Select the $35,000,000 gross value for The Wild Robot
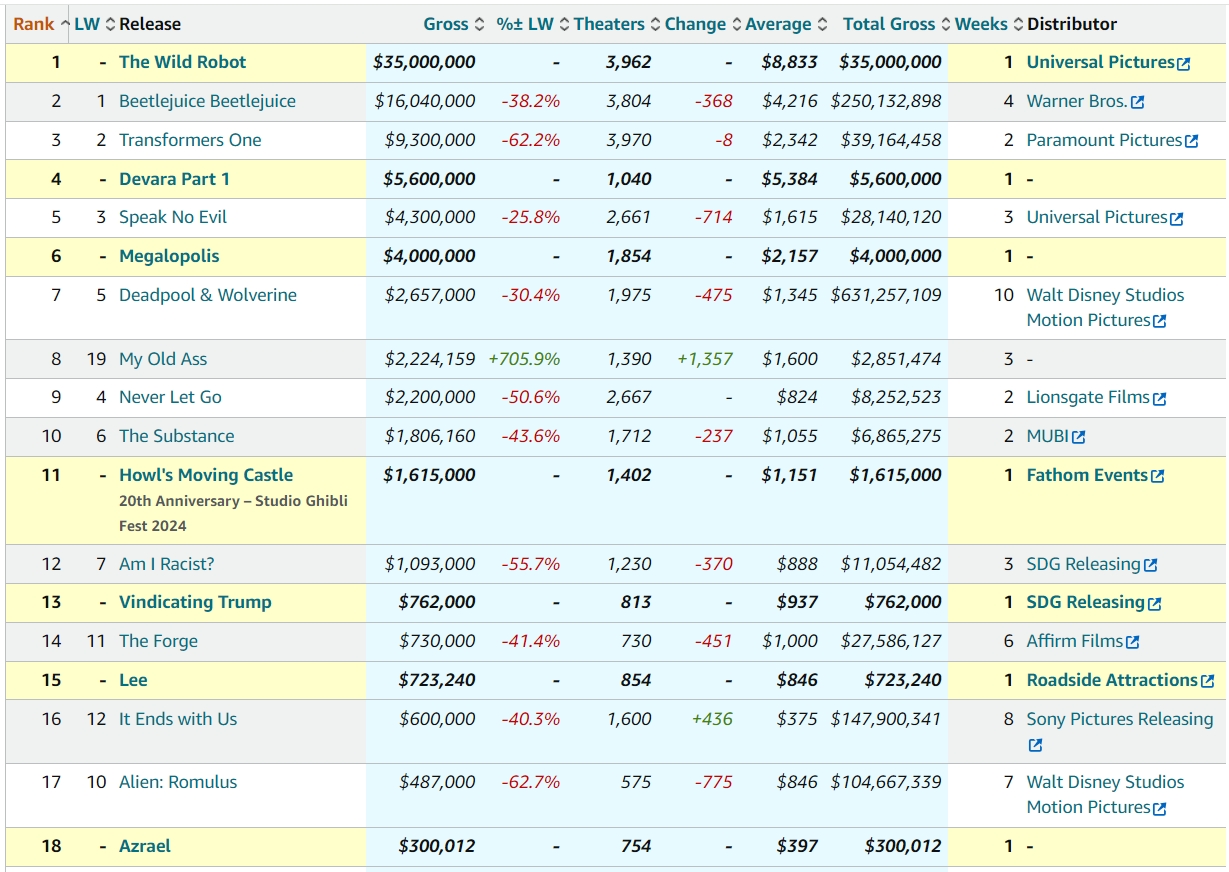 tap(424, 62)
